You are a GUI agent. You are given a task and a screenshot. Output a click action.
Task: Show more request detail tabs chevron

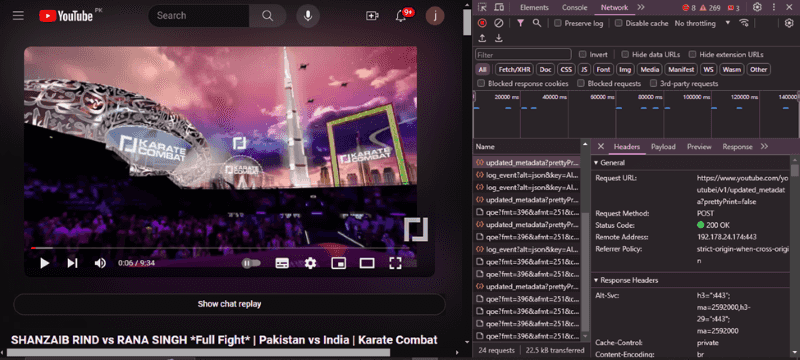[x=764, y=146]
